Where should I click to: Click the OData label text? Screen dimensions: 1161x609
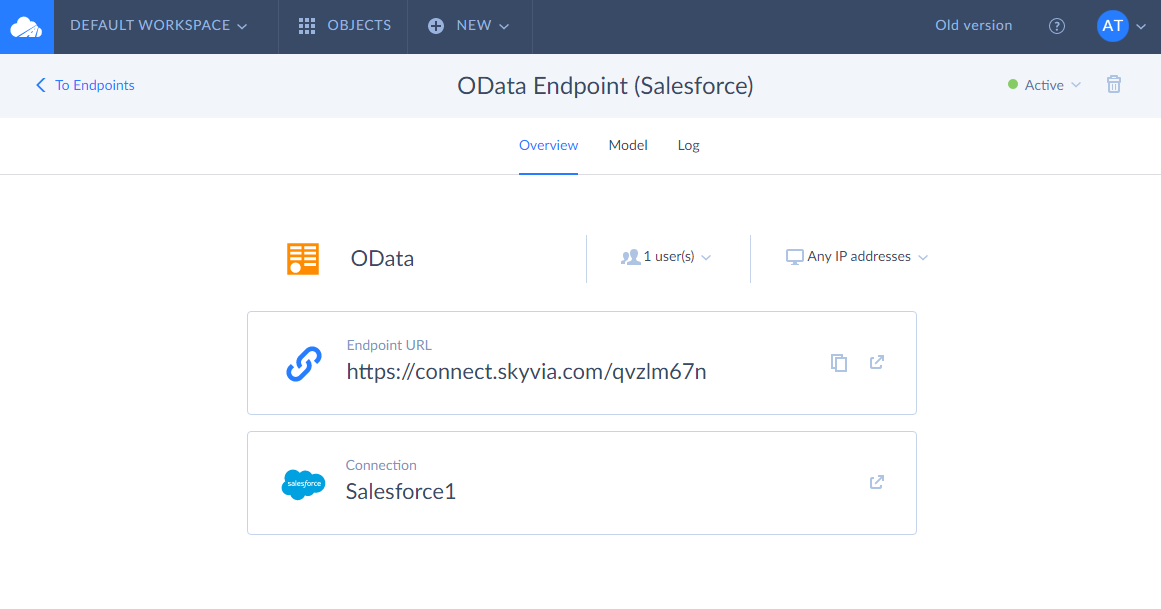click(382, 259)
